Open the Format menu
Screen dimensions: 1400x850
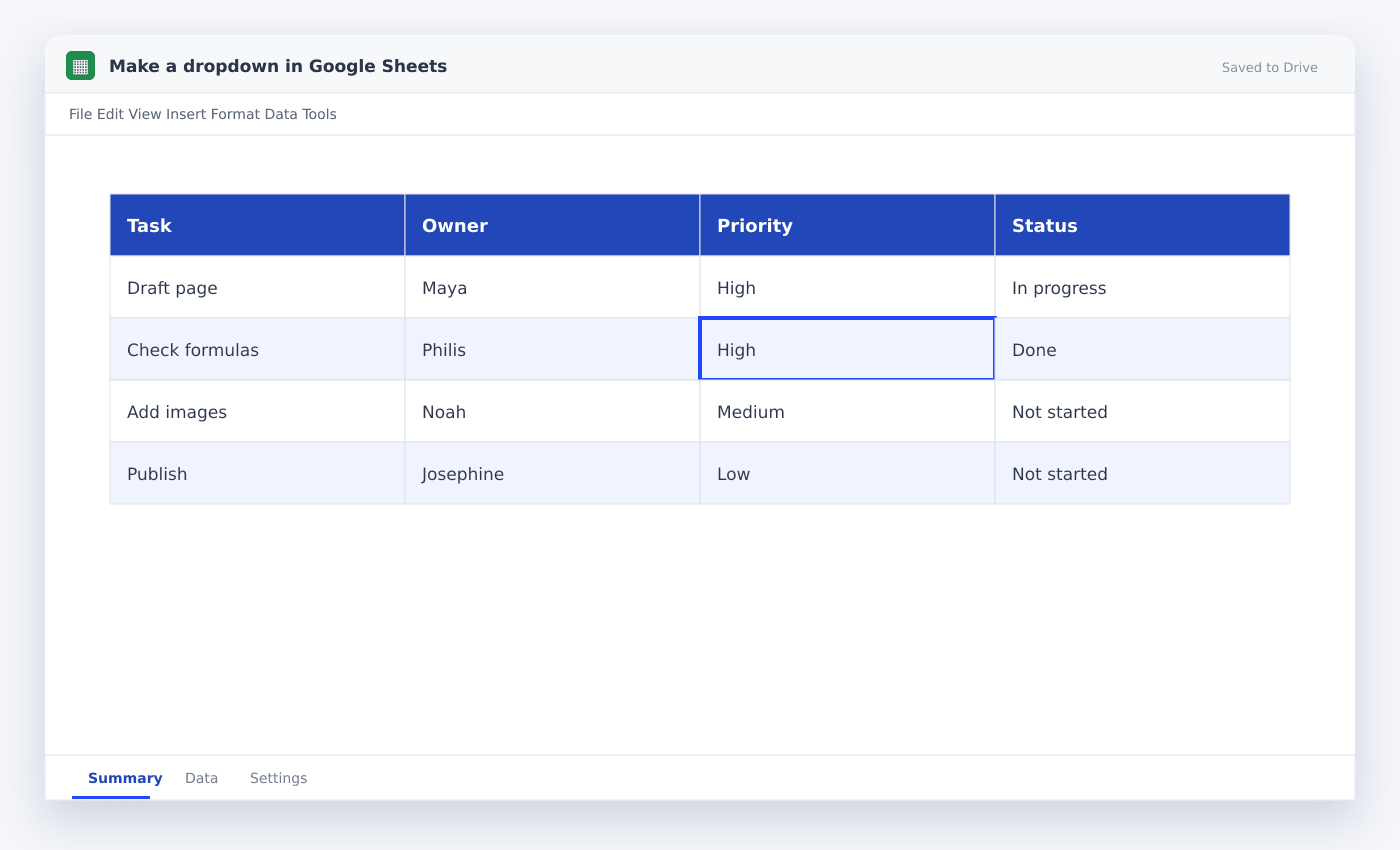coord(235,114)
